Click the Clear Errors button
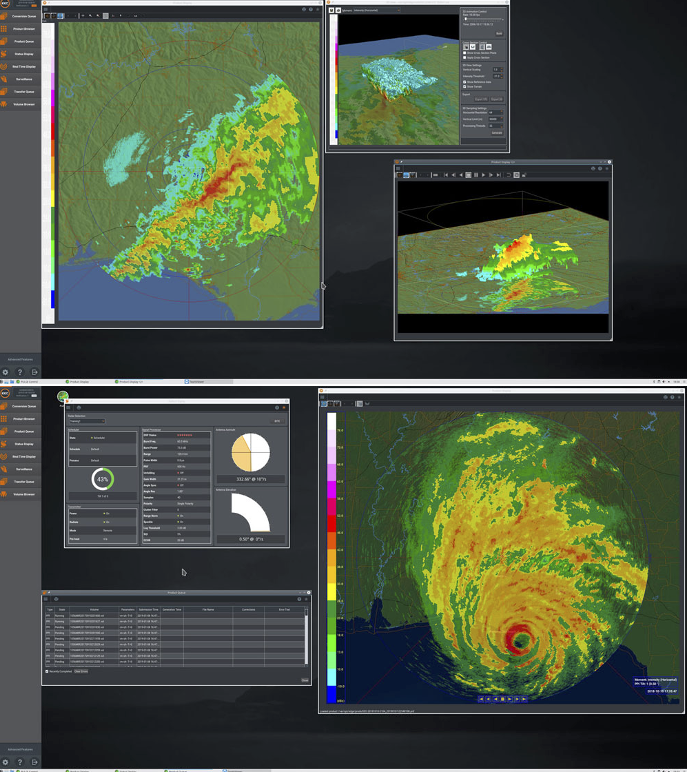 click(x=81, y=671)
